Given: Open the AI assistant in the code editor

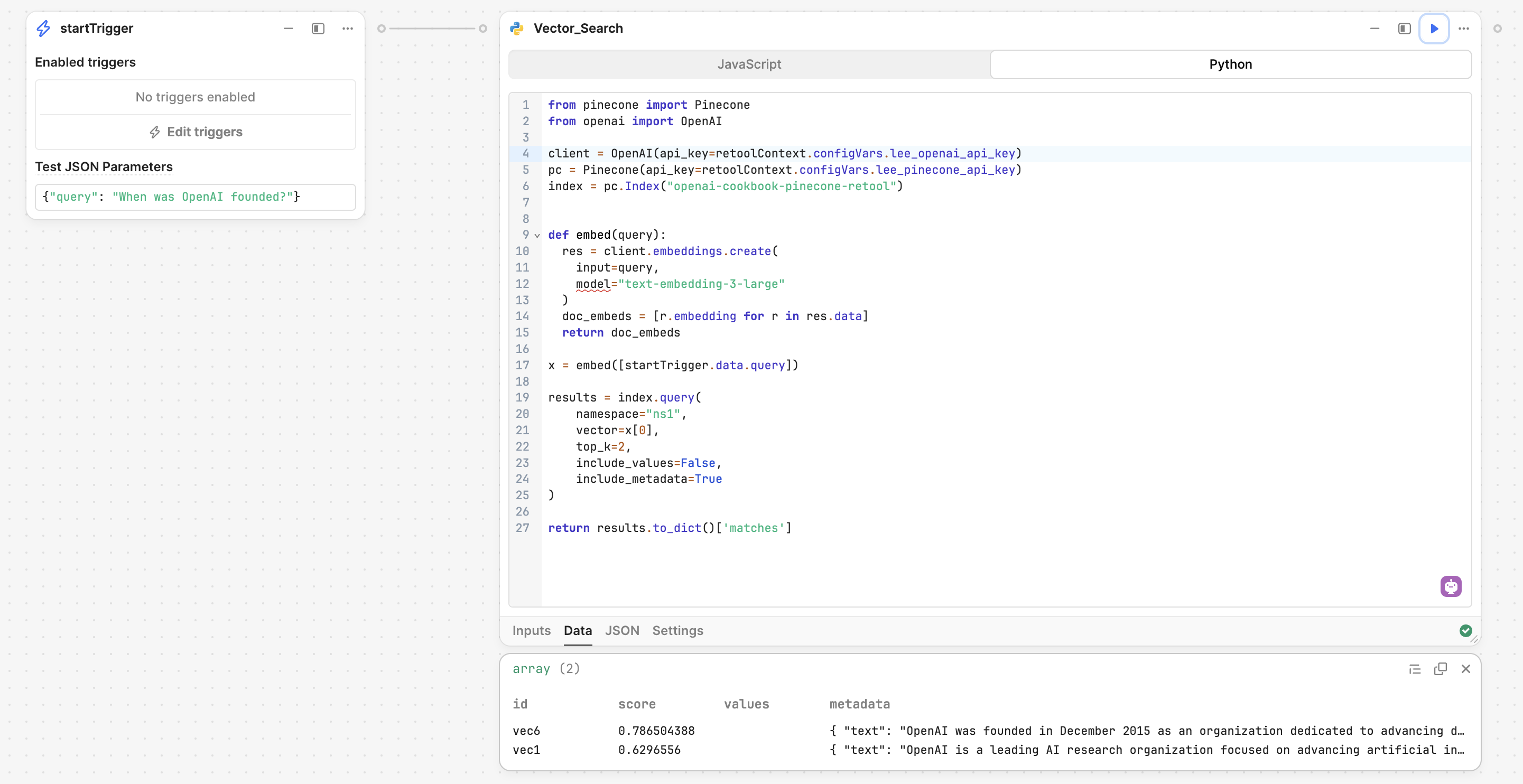Looking at the screenshot, I should click(x=1451, y=586).
